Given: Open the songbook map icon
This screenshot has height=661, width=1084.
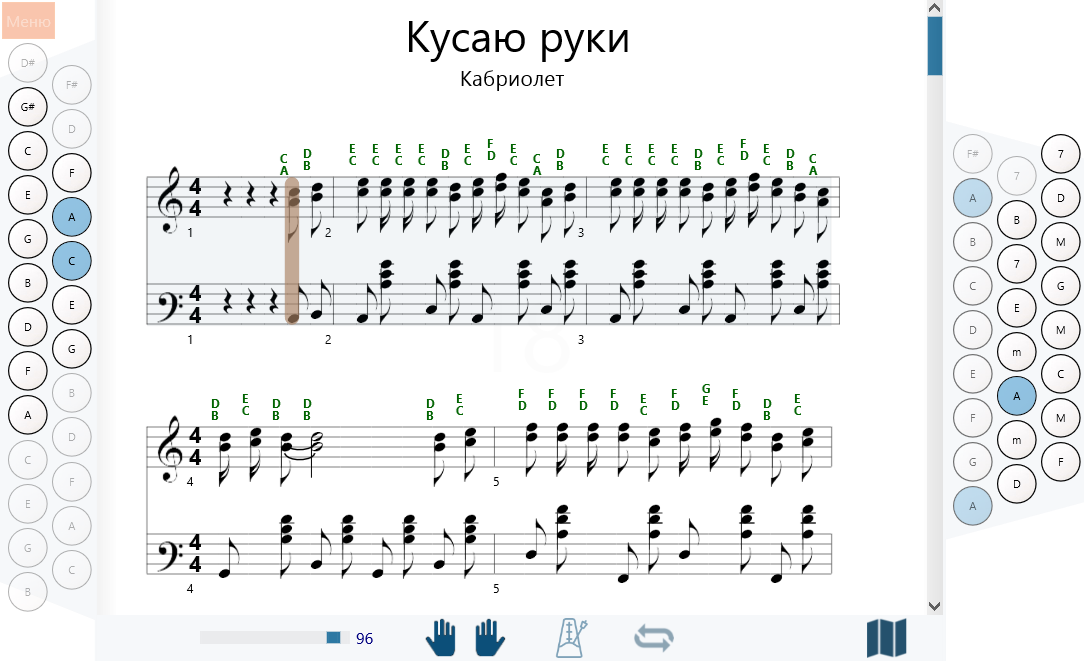Looking at the screenshot, I should pyautogui.click(x=886, y=637).
